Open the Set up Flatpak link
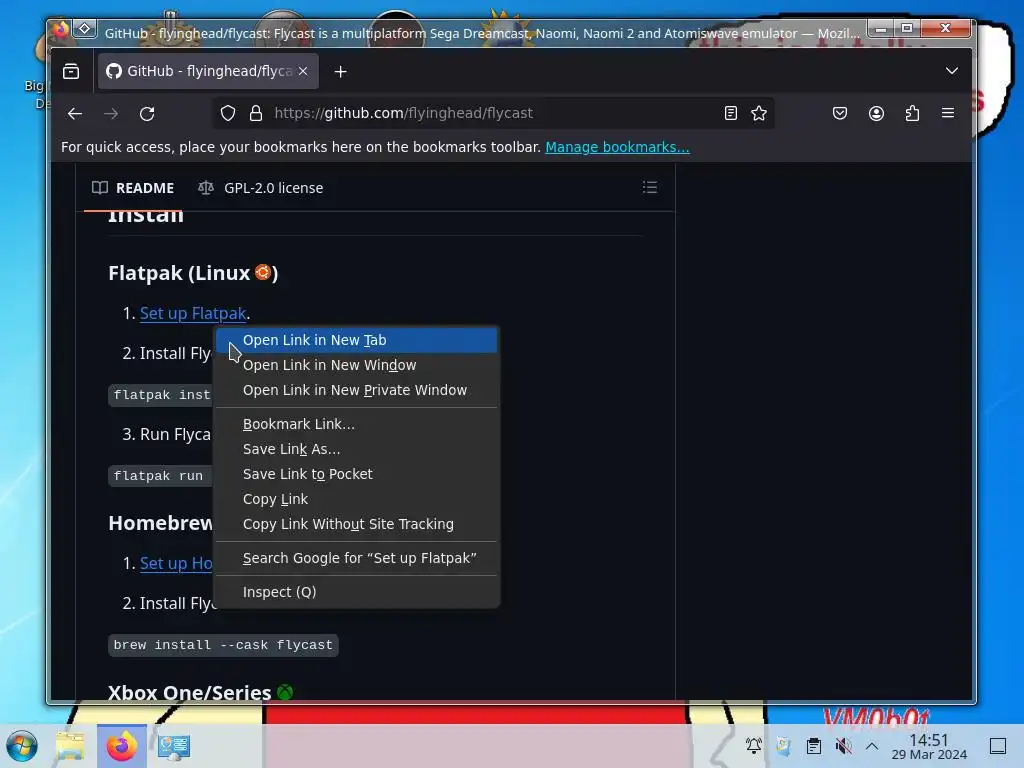 pos(193,313)
